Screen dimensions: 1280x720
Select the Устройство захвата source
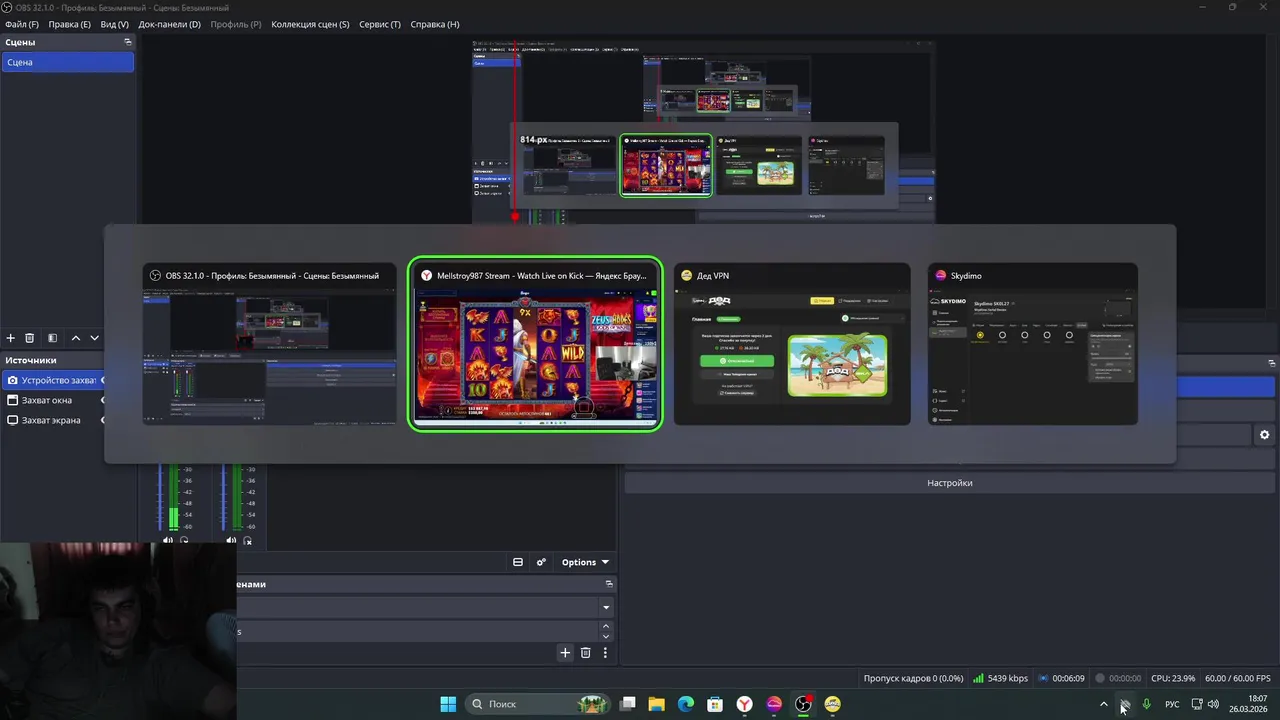(x=52, y=380)
